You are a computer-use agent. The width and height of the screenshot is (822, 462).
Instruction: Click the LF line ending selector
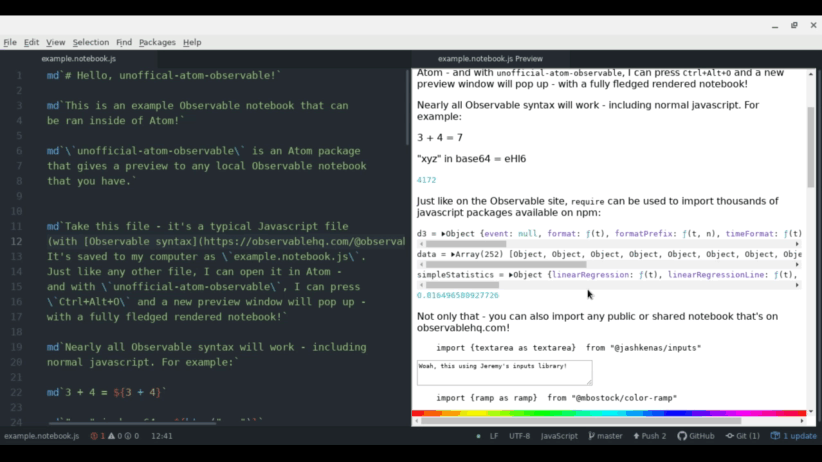pyautogui.click(x=494, y=436)
